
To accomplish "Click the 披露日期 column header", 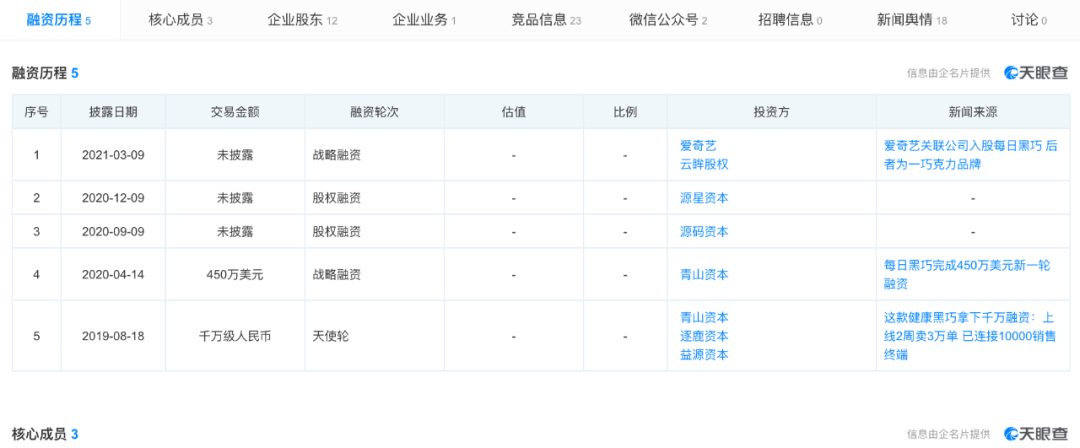I will point(113,112).
